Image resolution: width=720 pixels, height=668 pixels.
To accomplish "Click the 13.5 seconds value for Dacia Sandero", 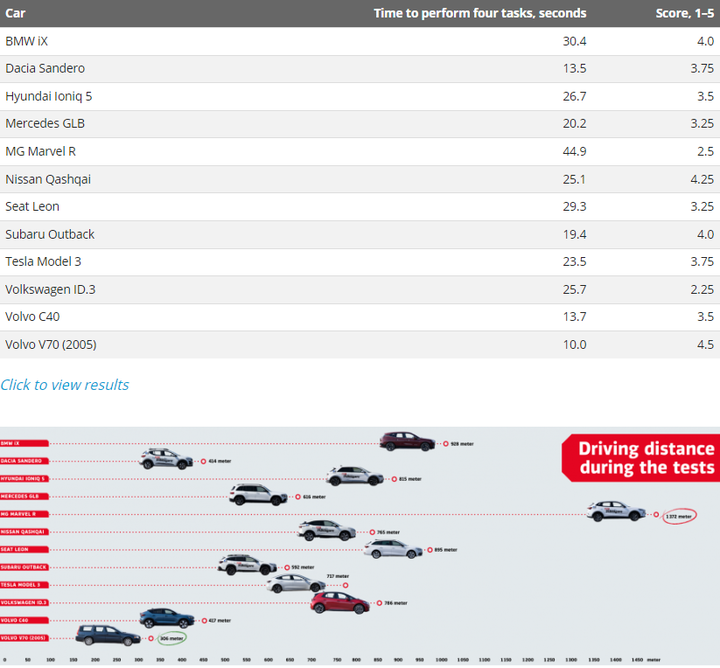I will click(x=574, y=68).
